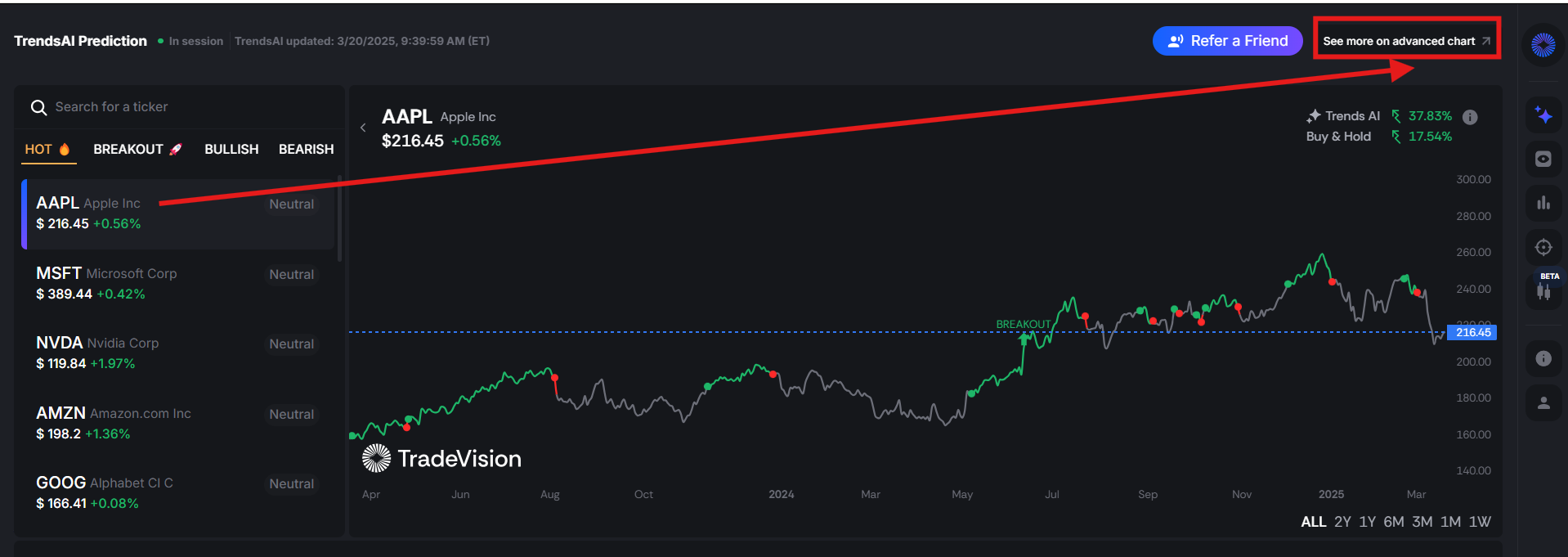The height and width of the screenshot is (557, 1568).
Task: Open See more on advanced chart link
Action: pyautogui.click(x=1406, y=41)
